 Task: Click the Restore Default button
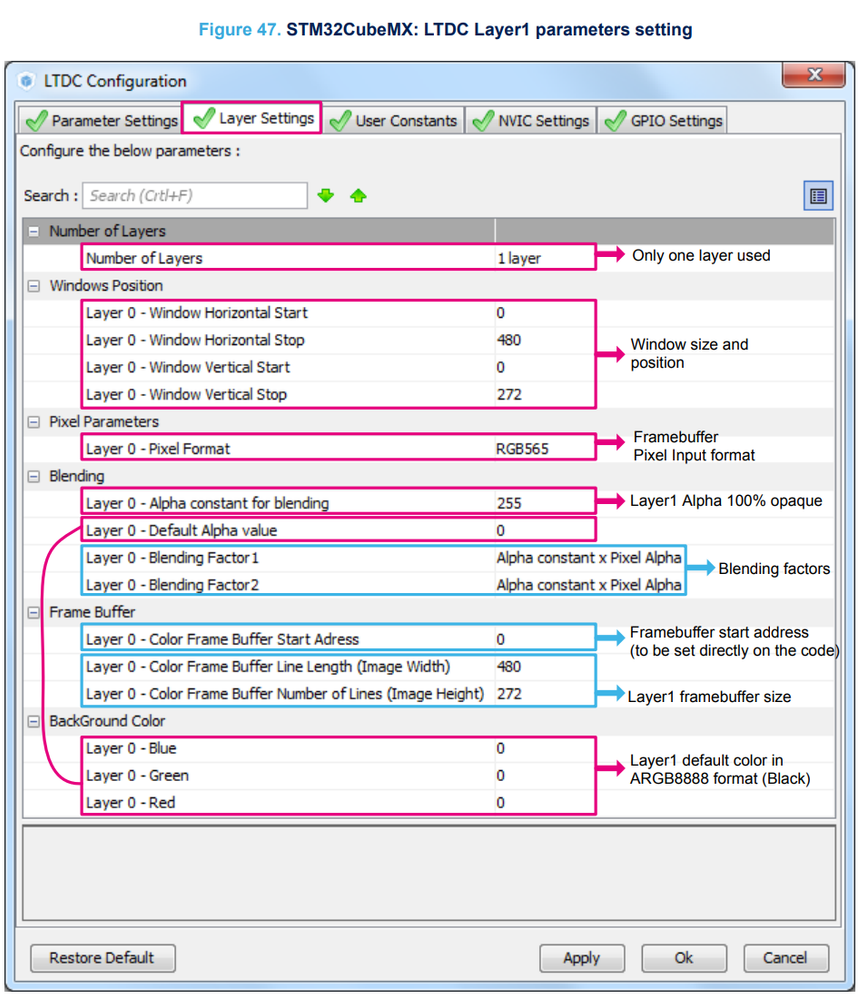click(103, 958)
